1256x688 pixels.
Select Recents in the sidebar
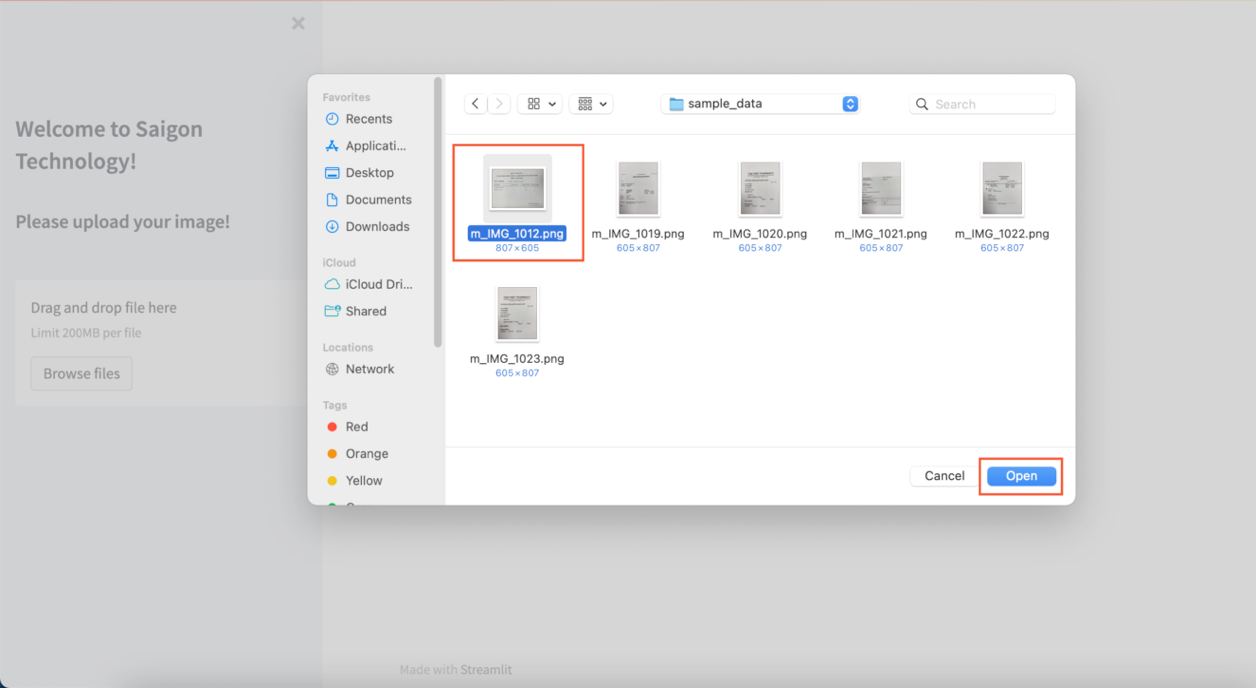pos(368,119)
